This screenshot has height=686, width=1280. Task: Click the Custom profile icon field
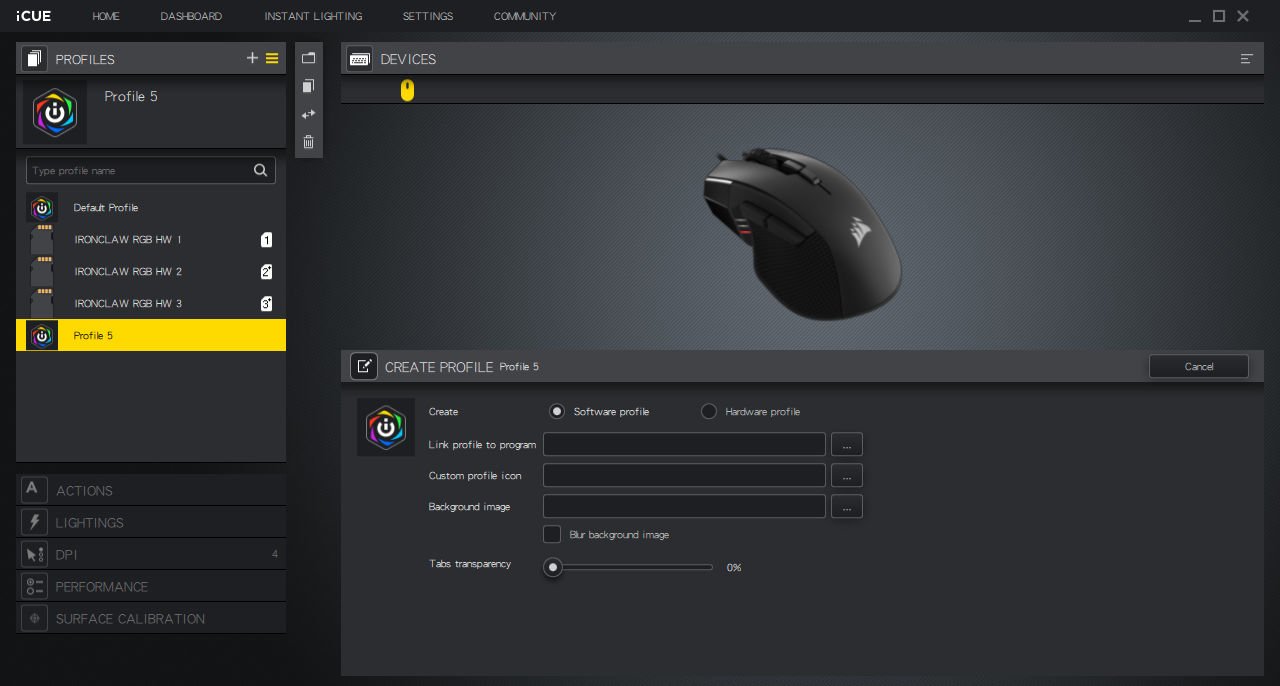pyautogui.click(x=684, y=475)
